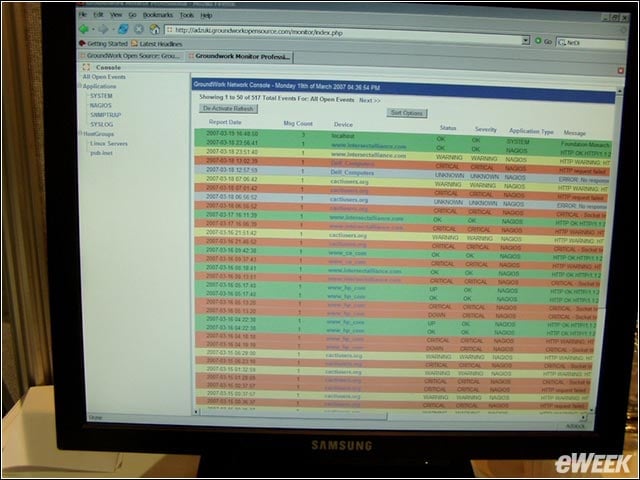Click the Getting Started bookmark icon

pos(82,43)
